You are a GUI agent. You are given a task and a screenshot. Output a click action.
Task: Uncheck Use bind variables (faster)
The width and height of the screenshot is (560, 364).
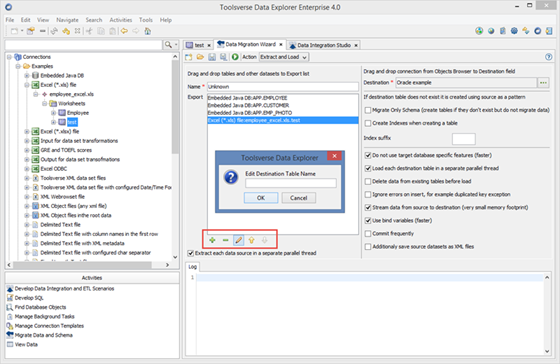click(368, 220)
